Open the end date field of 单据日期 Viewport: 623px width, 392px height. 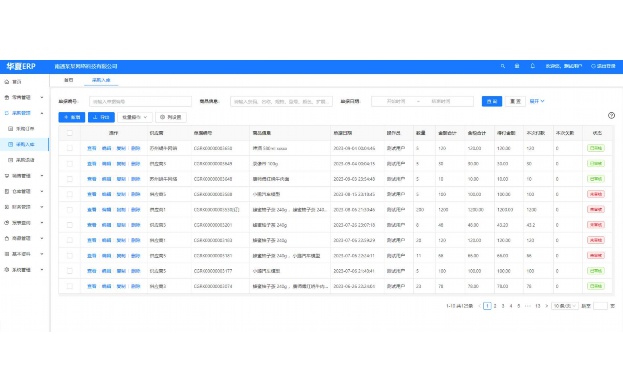click(441, 101)
